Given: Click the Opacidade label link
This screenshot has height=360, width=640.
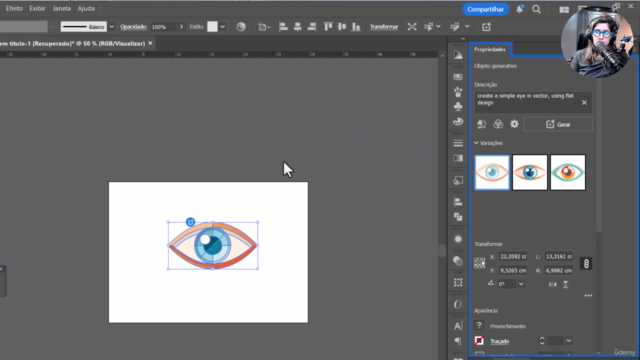Looking at the screenshot, I should pyautogui.click(x=133, y=27).
